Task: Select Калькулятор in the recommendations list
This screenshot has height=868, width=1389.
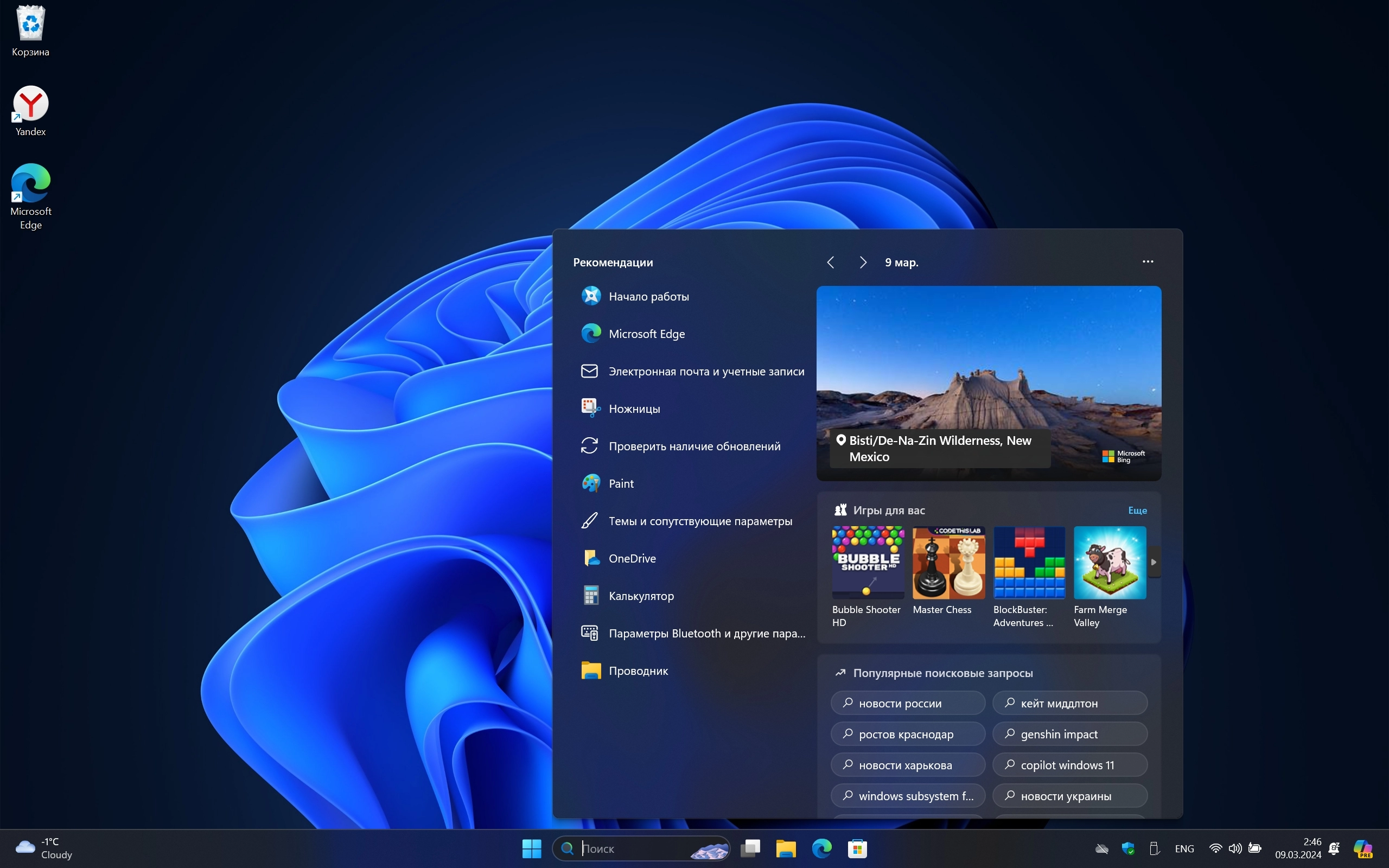Action: (641, 596)
